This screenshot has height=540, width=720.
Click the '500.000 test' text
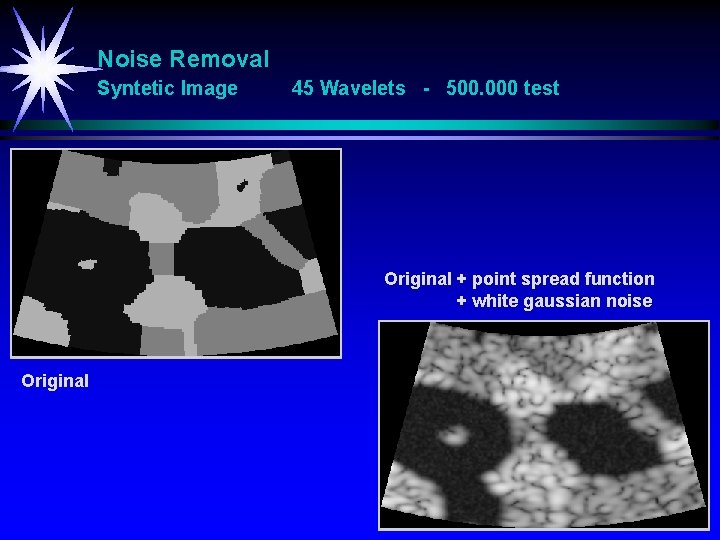click(x=502, y=88)
